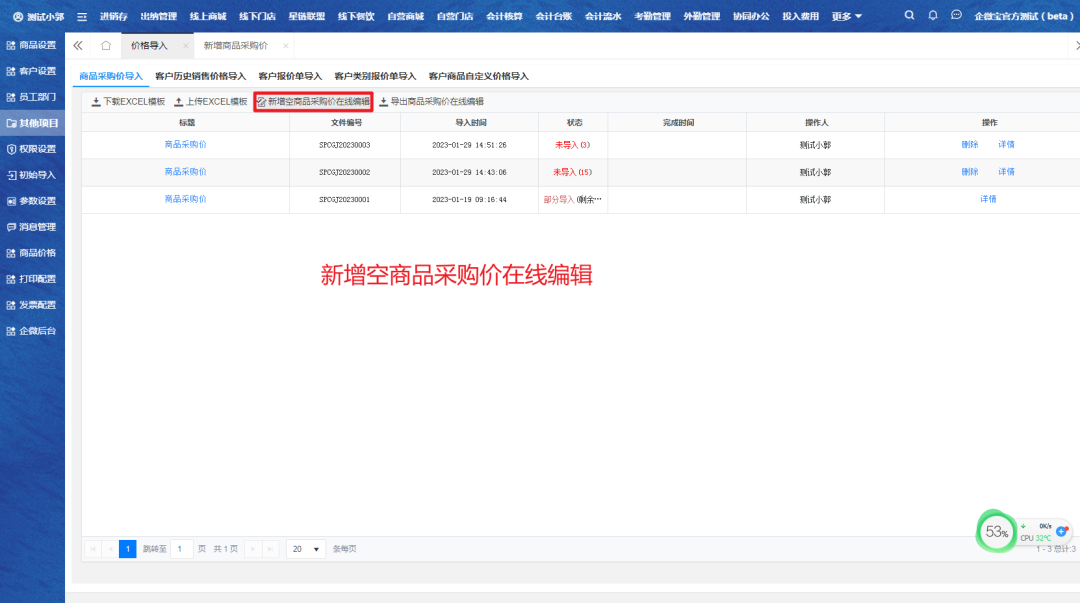Go to the home tab icon

point(106,46)
